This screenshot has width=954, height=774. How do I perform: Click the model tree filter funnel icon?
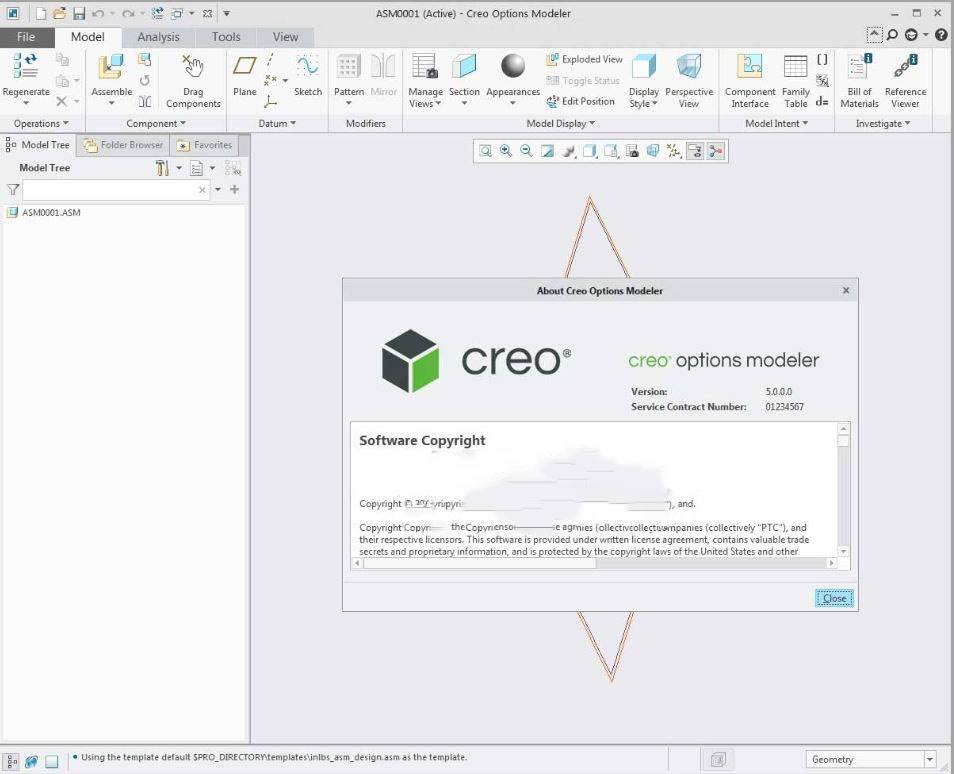pos(13,190)
